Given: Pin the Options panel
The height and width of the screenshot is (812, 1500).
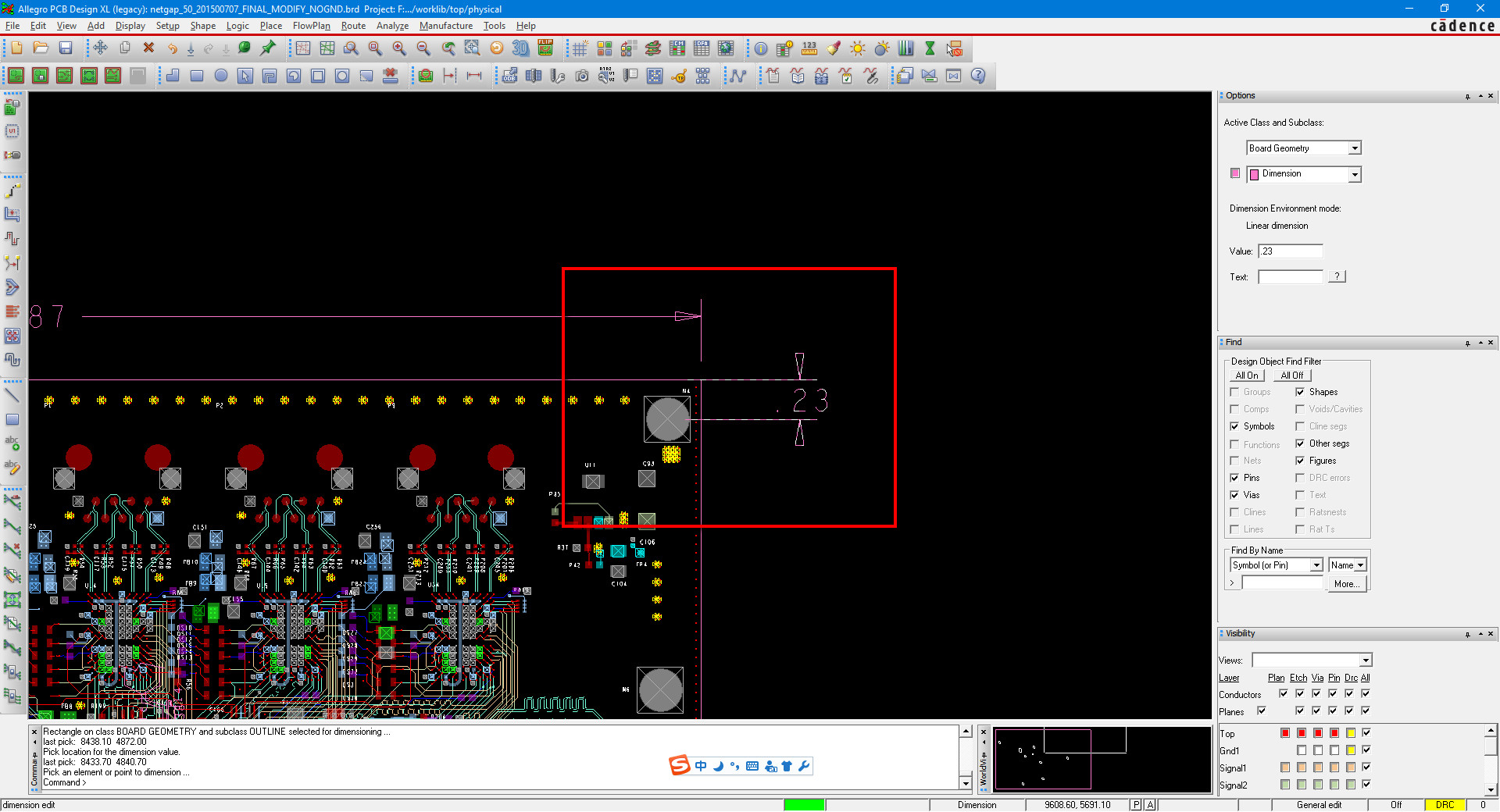Looking at the screenshot, I should (1468, 96).
